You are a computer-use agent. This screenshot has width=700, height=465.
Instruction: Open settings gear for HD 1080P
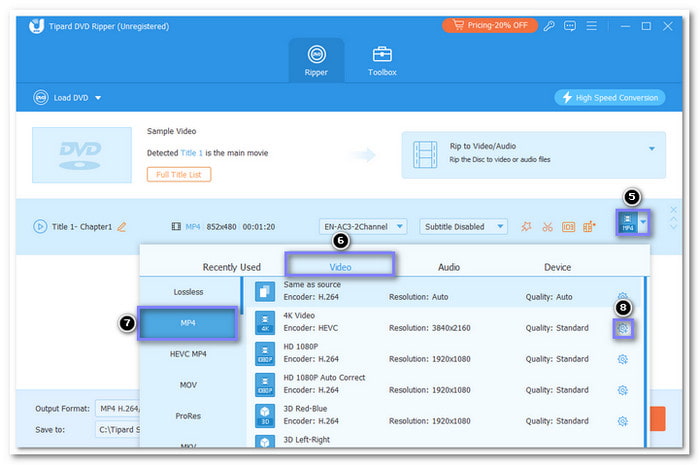pos(623,359)
